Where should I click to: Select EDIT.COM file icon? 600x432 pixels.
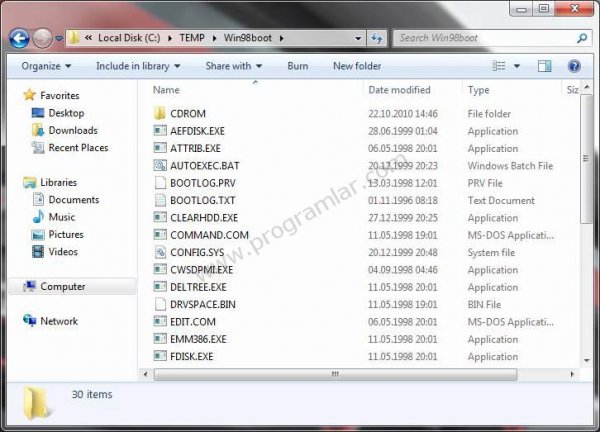[x=160, y=322]
